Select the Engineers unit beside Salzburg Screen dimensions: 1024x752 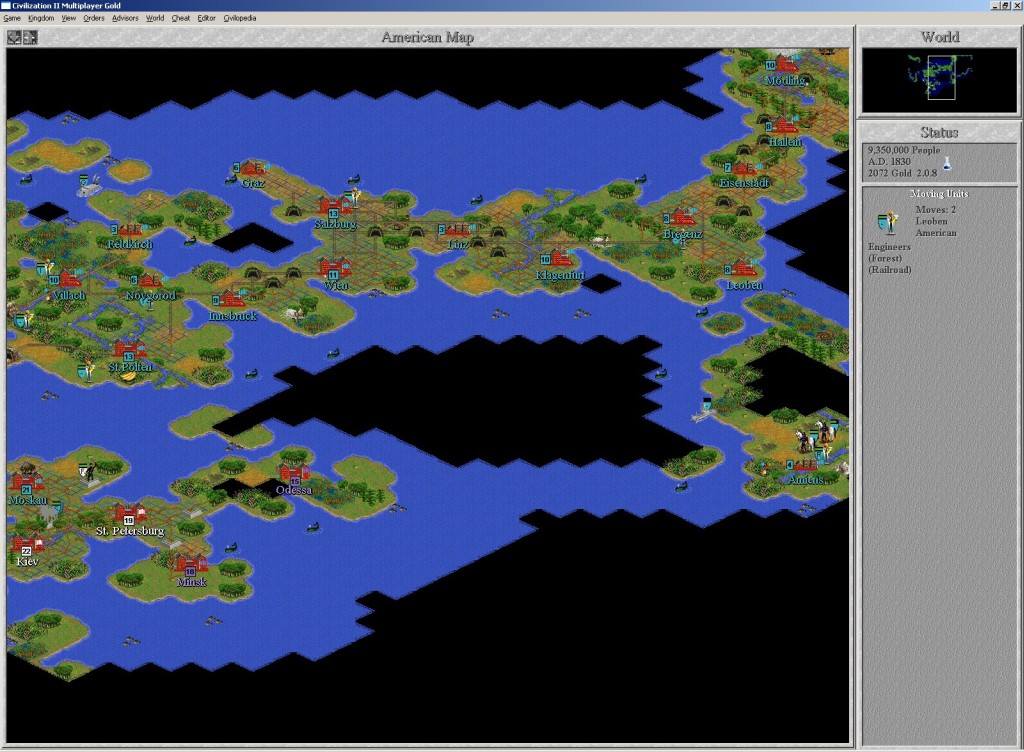pyautogui.click(x=355, y=195)
